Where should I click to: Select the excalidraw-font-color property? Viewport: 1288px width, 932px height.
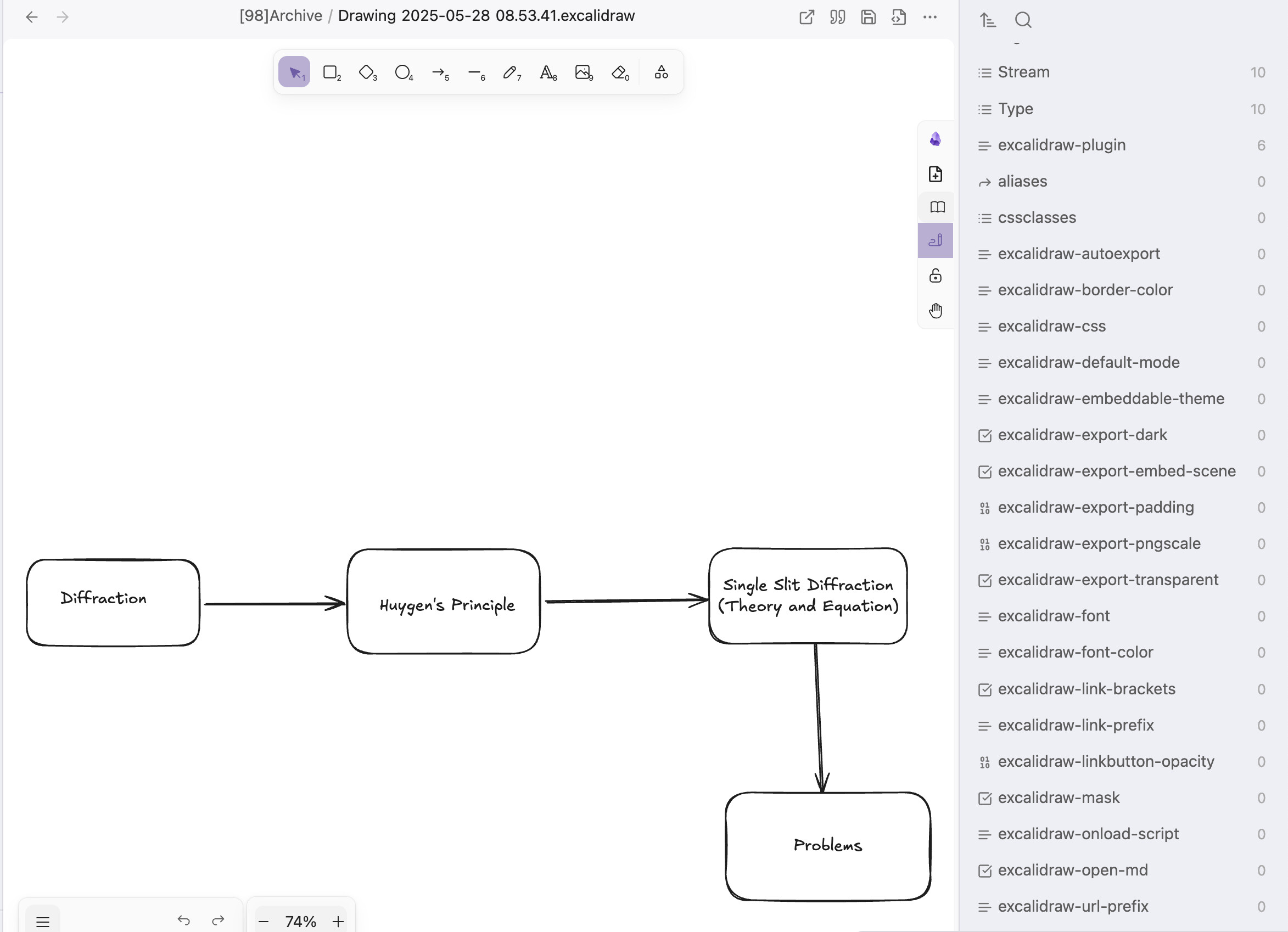click(1121, 652)
